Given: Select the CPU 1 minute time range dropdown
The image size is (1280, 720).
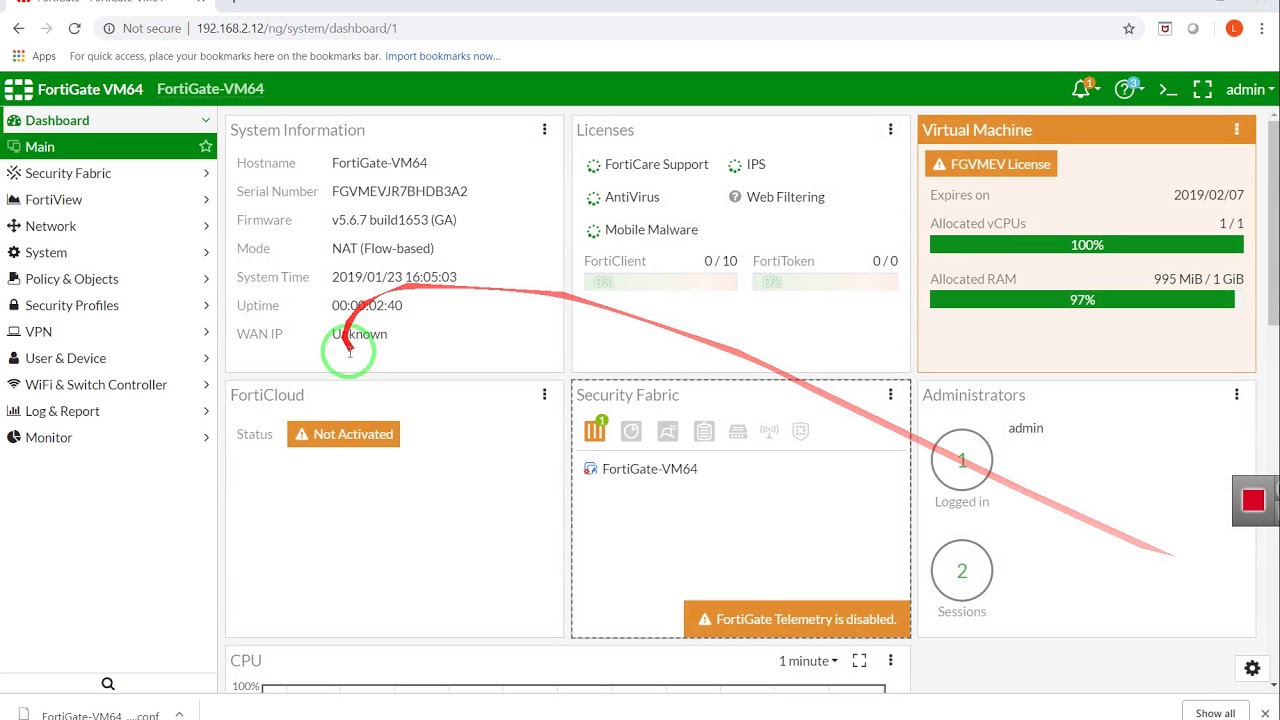Looking at the screenshot, I should [808, 661].
